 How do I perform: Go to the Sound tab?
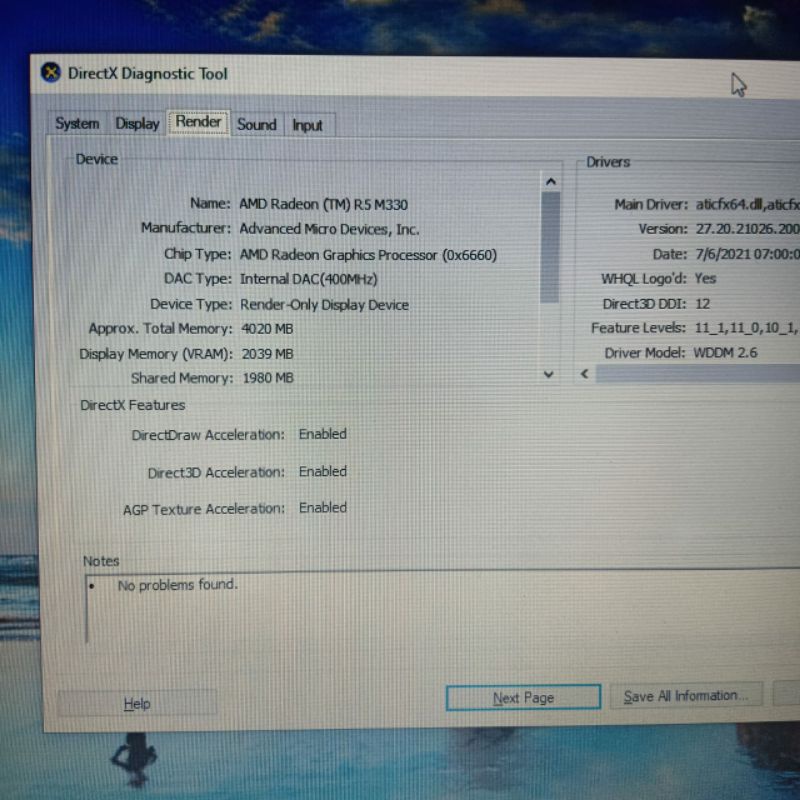click(x=256, y=125)
